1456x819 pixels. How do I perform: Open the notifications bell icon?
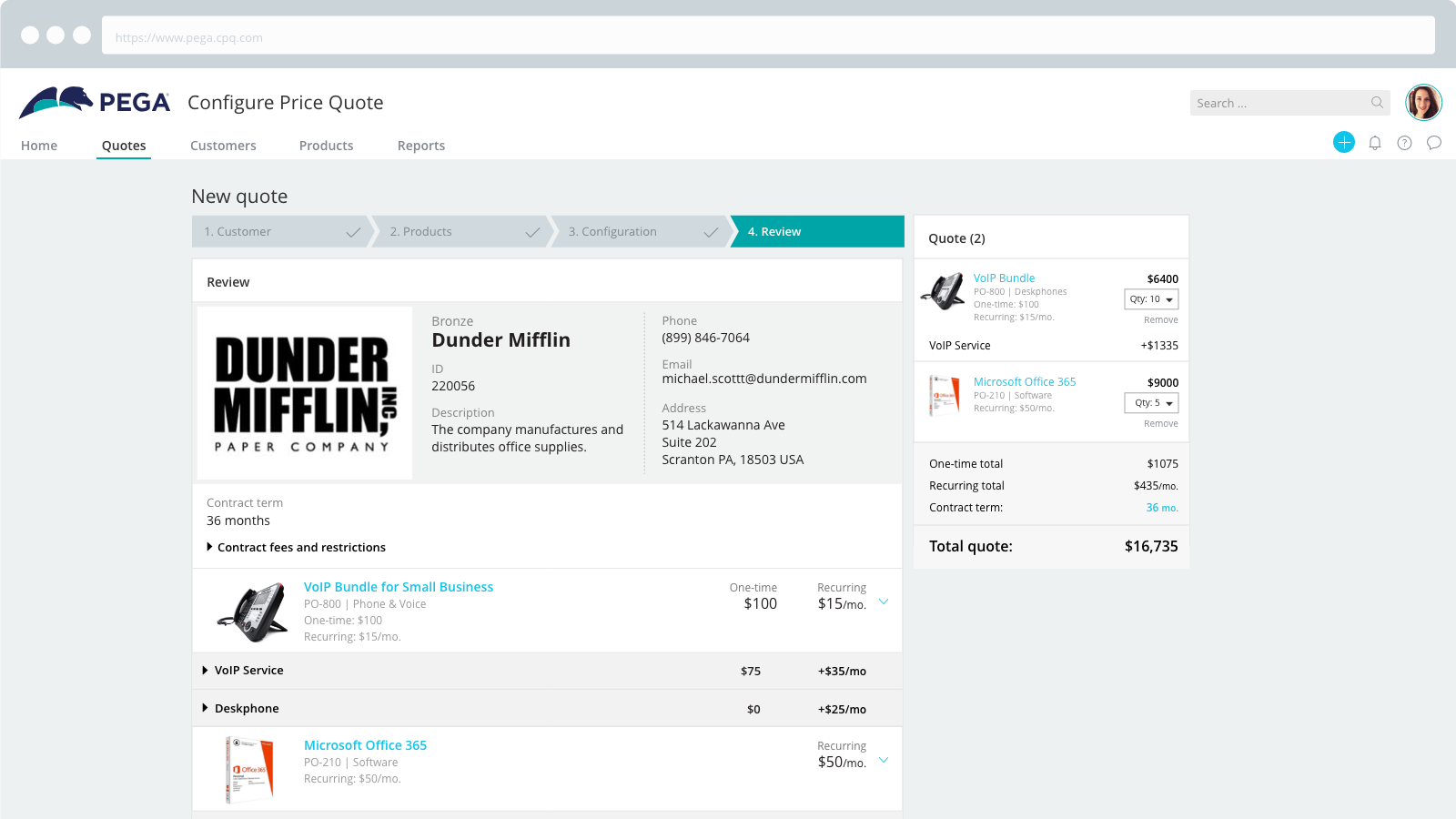1375,143
